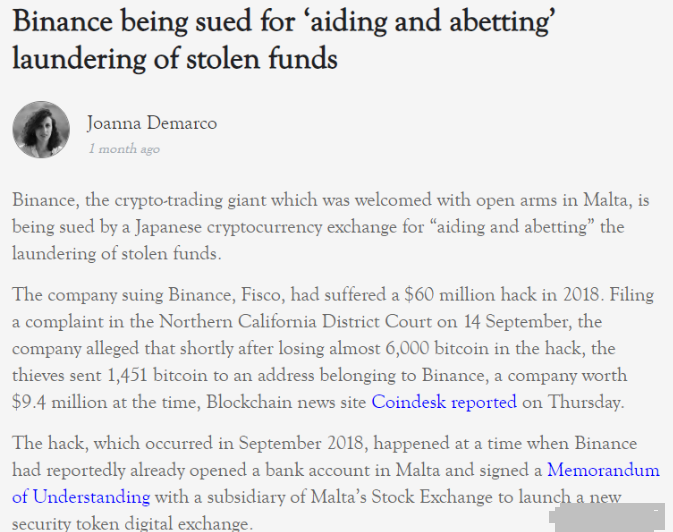Image resolution: width=673 pixels, height=532 pixels.
Task: Click the "$9.4 million" amount text
Action: click(x=59, y=403)
